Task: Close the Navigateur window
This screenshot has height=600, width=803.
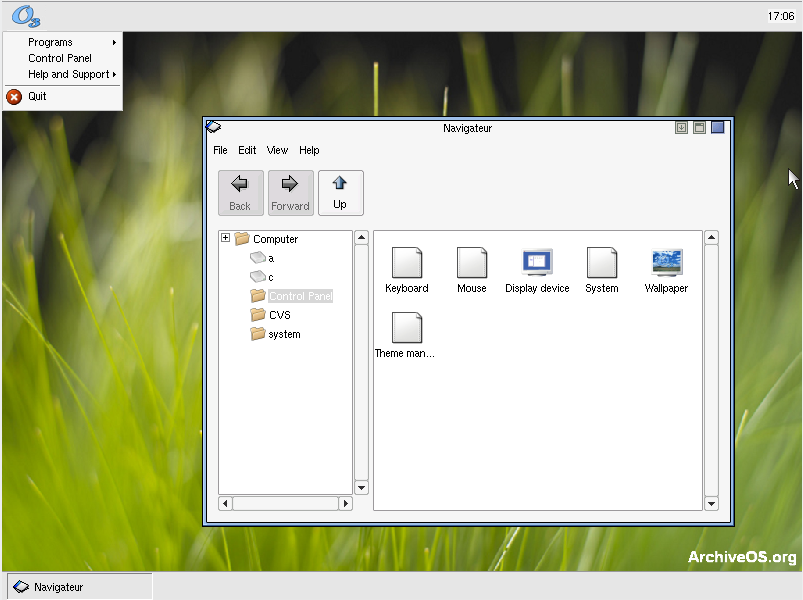Action: click(x=717, y=127)
